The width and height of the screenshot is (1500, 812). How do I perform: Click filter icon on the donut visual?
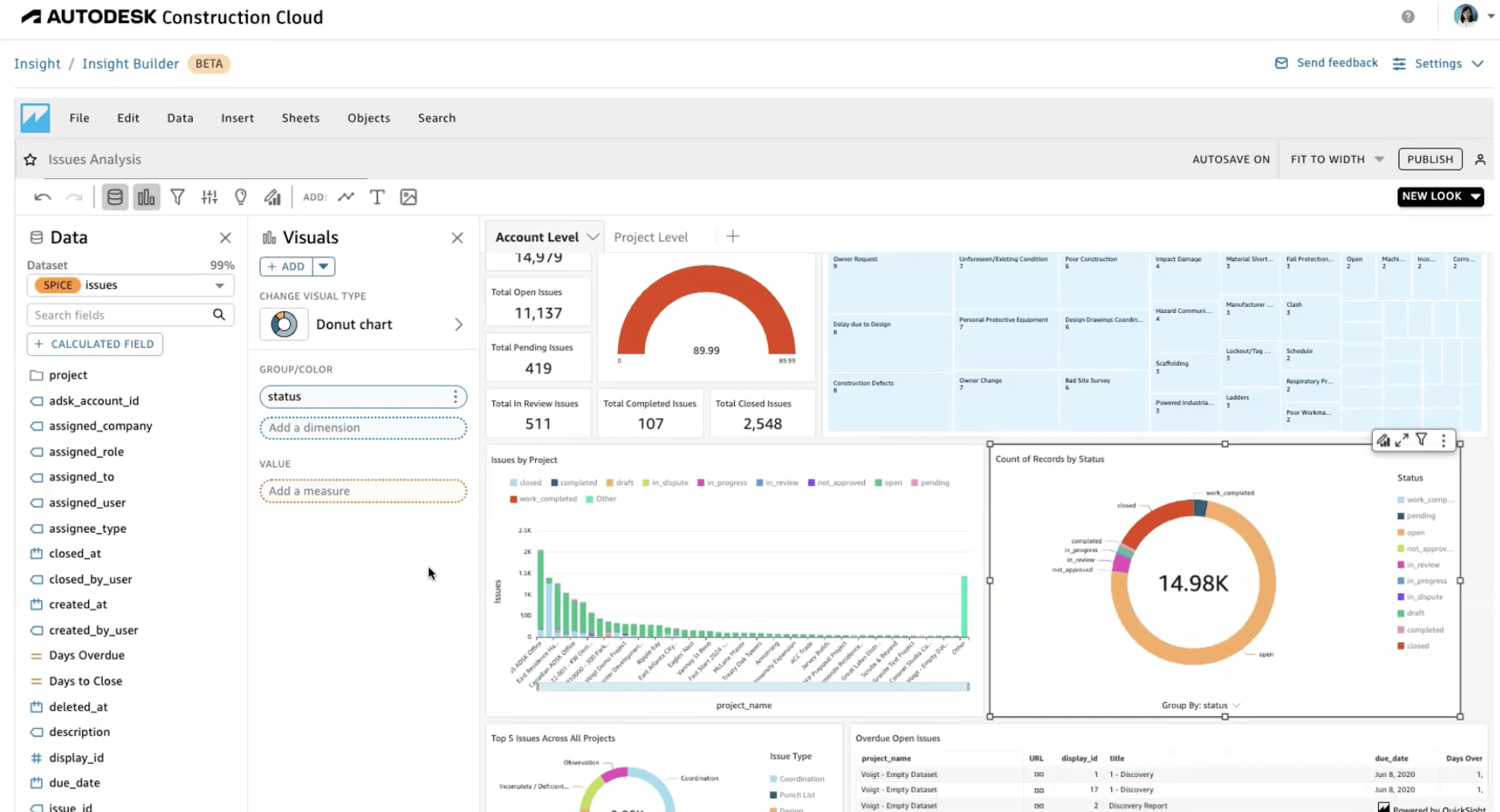(x=1421, y=440)
